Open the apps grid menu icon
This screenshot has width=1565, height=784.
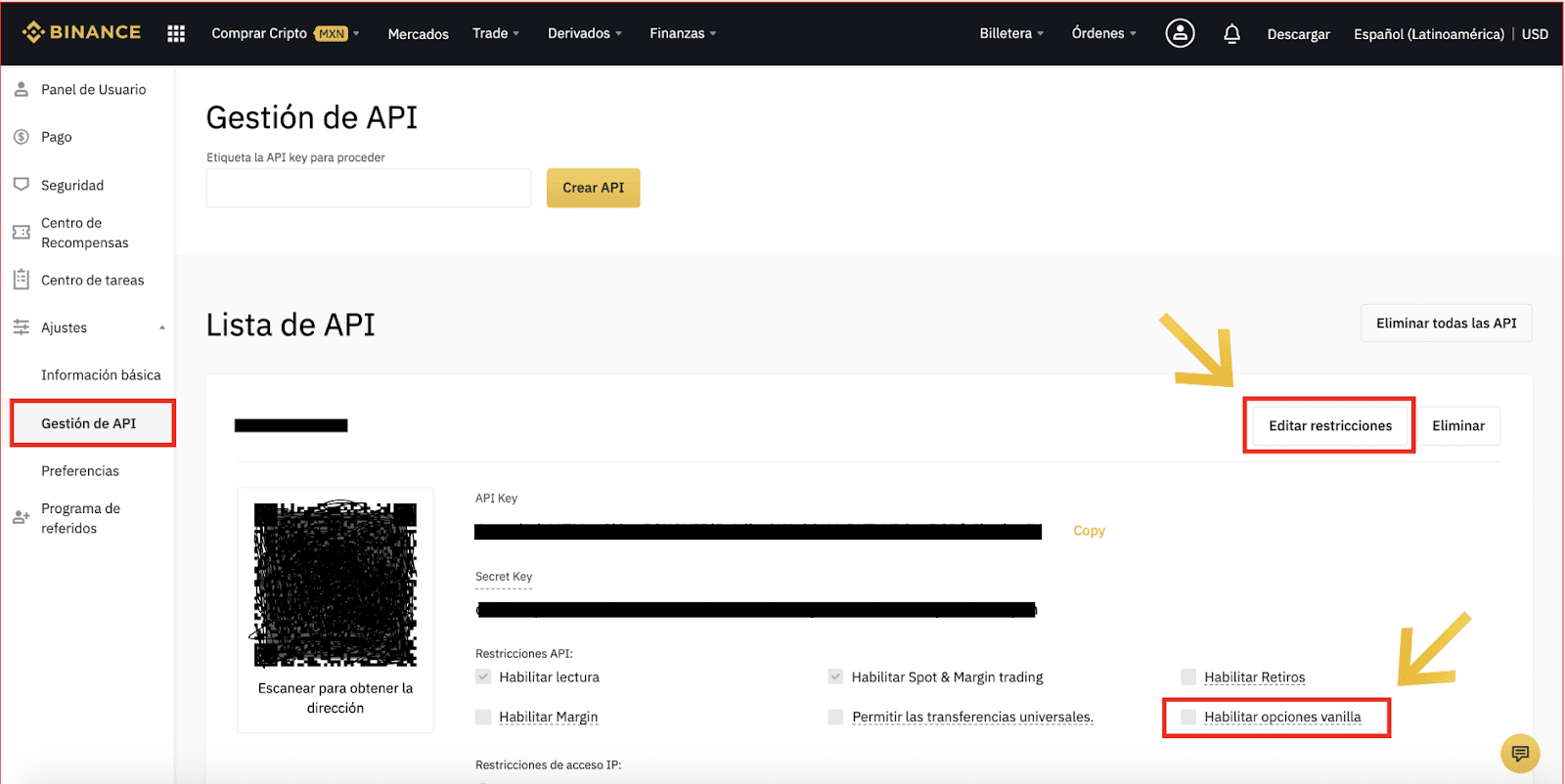tap(176, 33)
